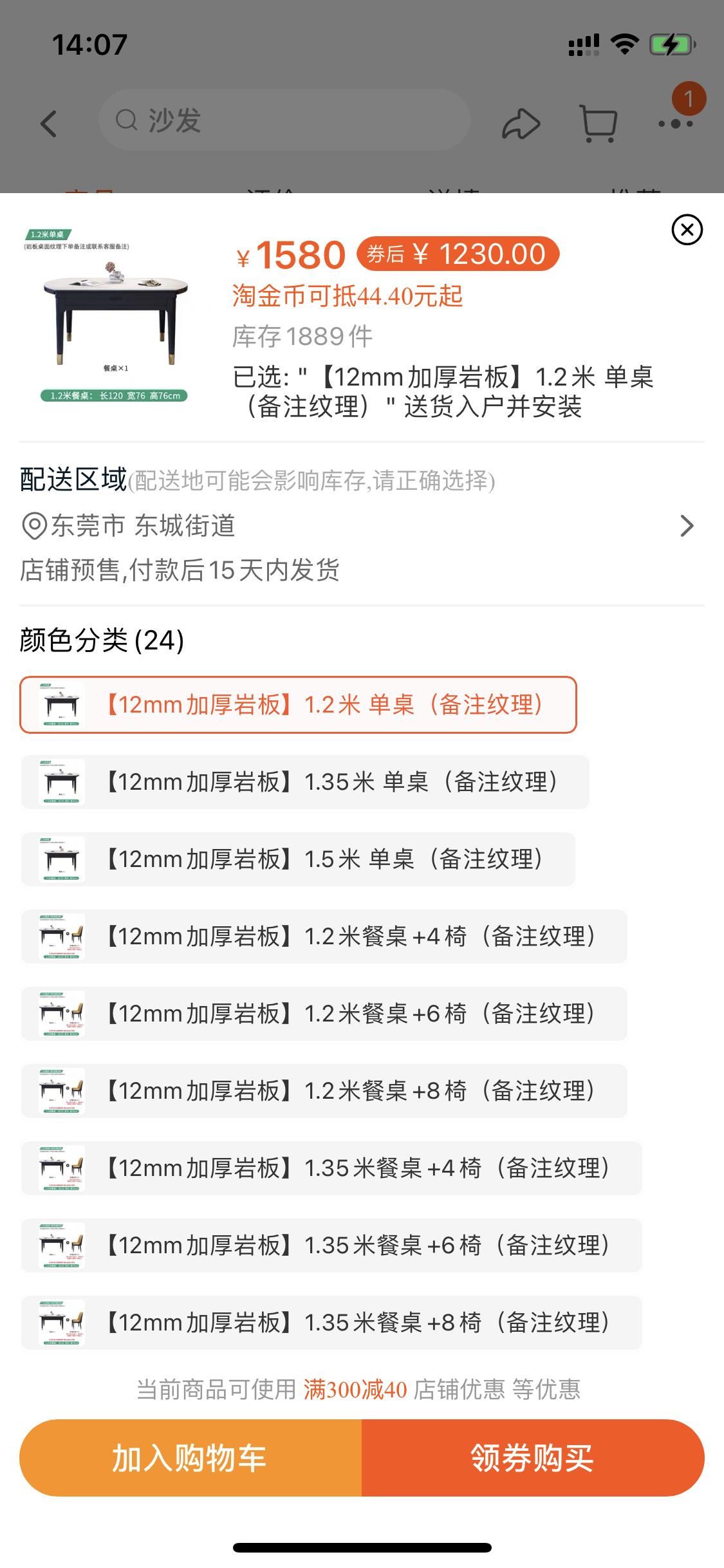
Task: Tap the search magnifier icon
Action: (127, 120)
